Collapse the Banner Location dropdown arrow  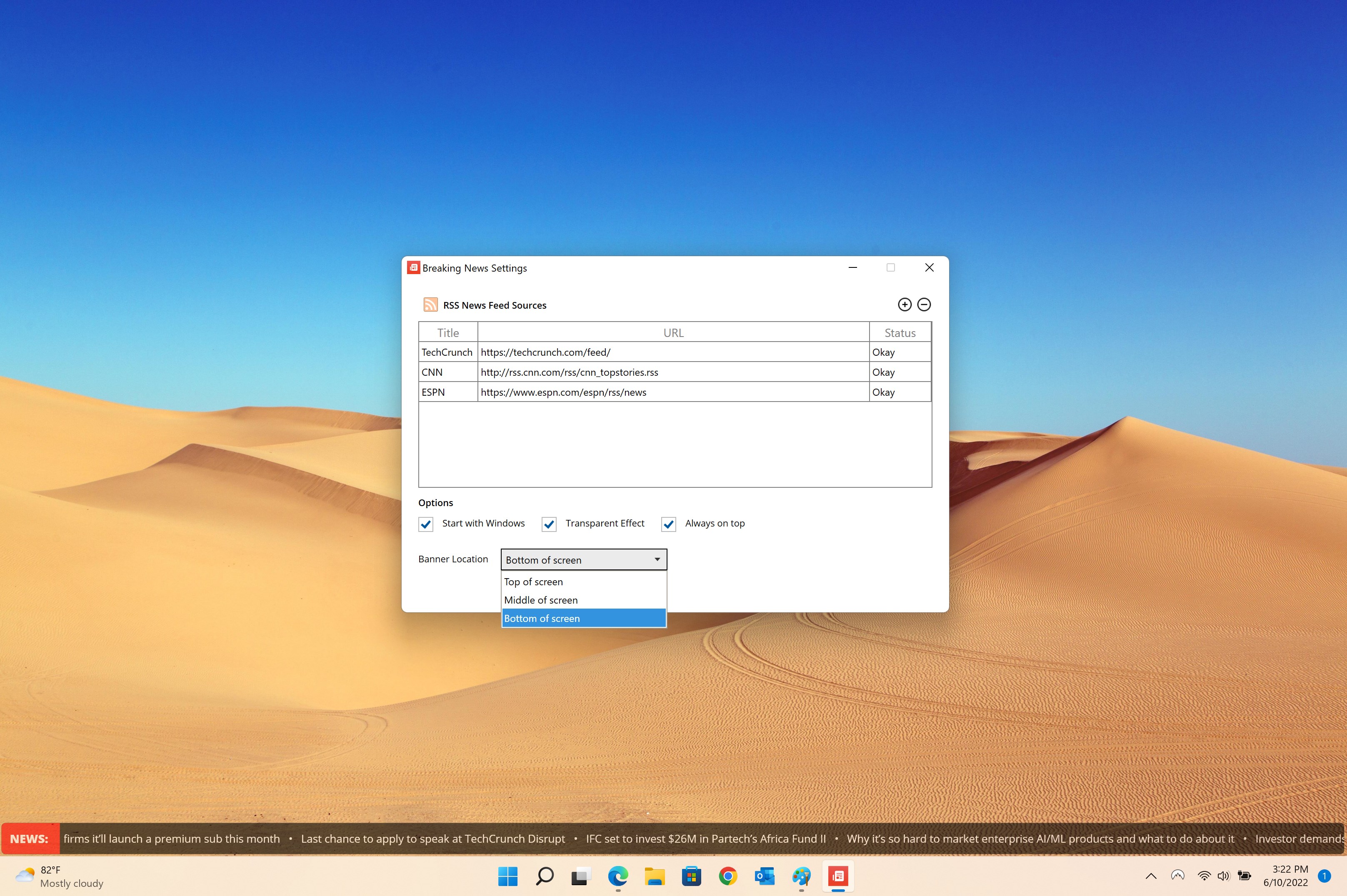(657, 559)
